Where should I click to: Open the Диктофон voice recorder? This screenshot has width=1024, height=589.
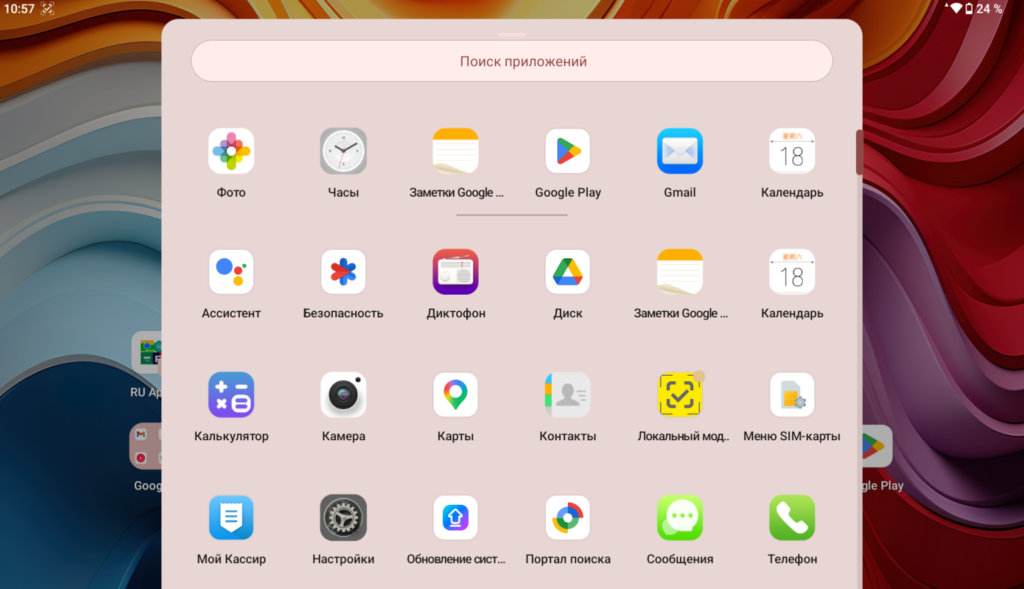click(455, 272)
